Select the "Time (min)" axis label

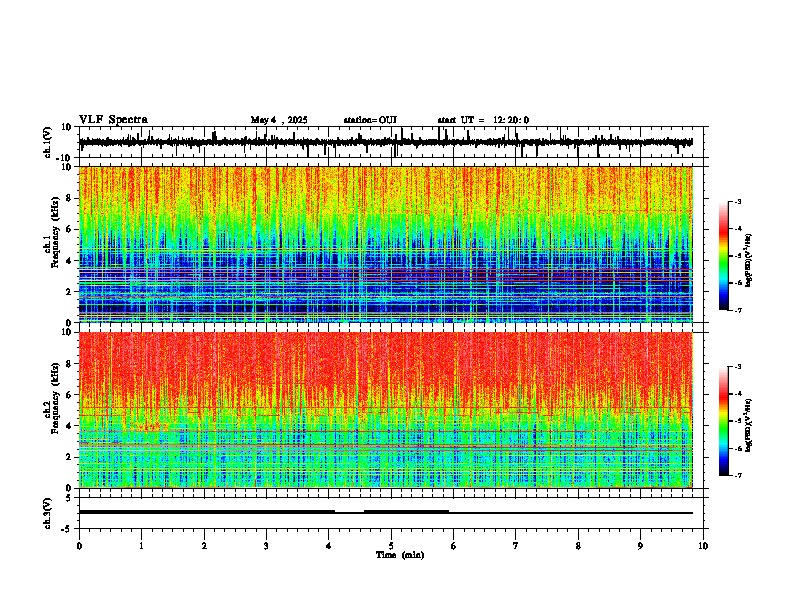click(400, 555)
